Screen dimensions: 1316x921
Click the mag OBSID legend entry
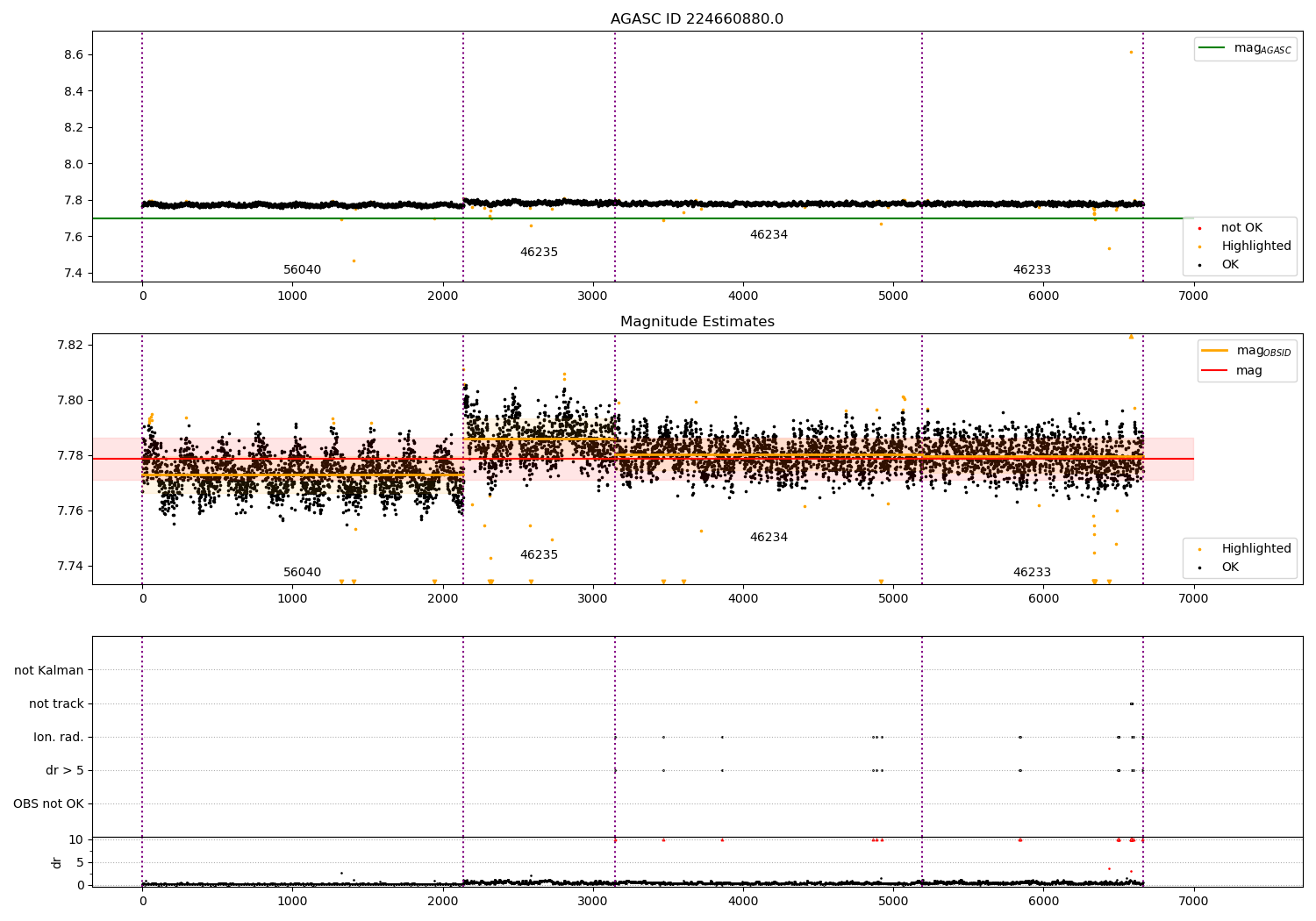pos(1247,351)
